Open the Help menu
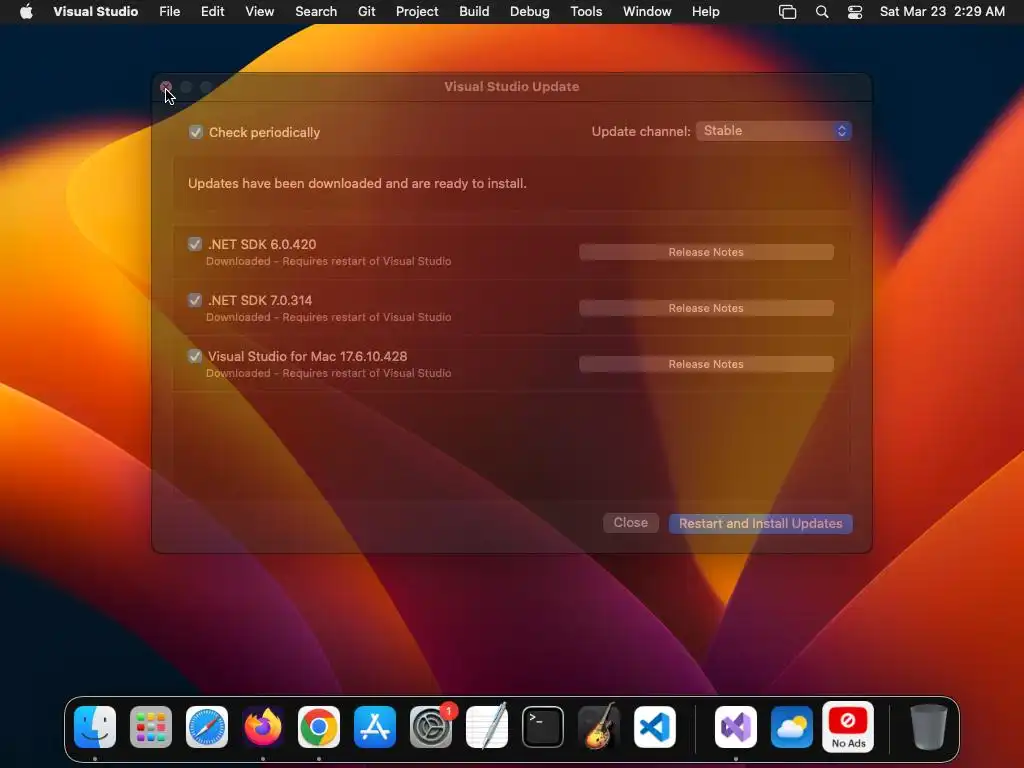This screenshot has height=768, width=1024. [706, 12]
